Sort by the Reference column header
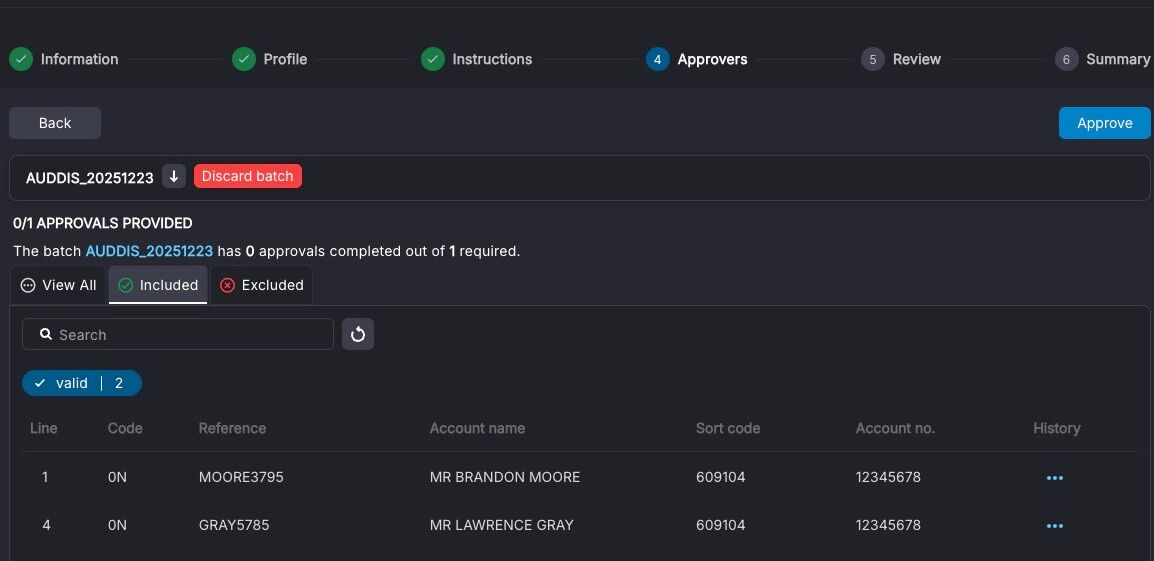1154x561 pixels. click(x=233, y=428)
